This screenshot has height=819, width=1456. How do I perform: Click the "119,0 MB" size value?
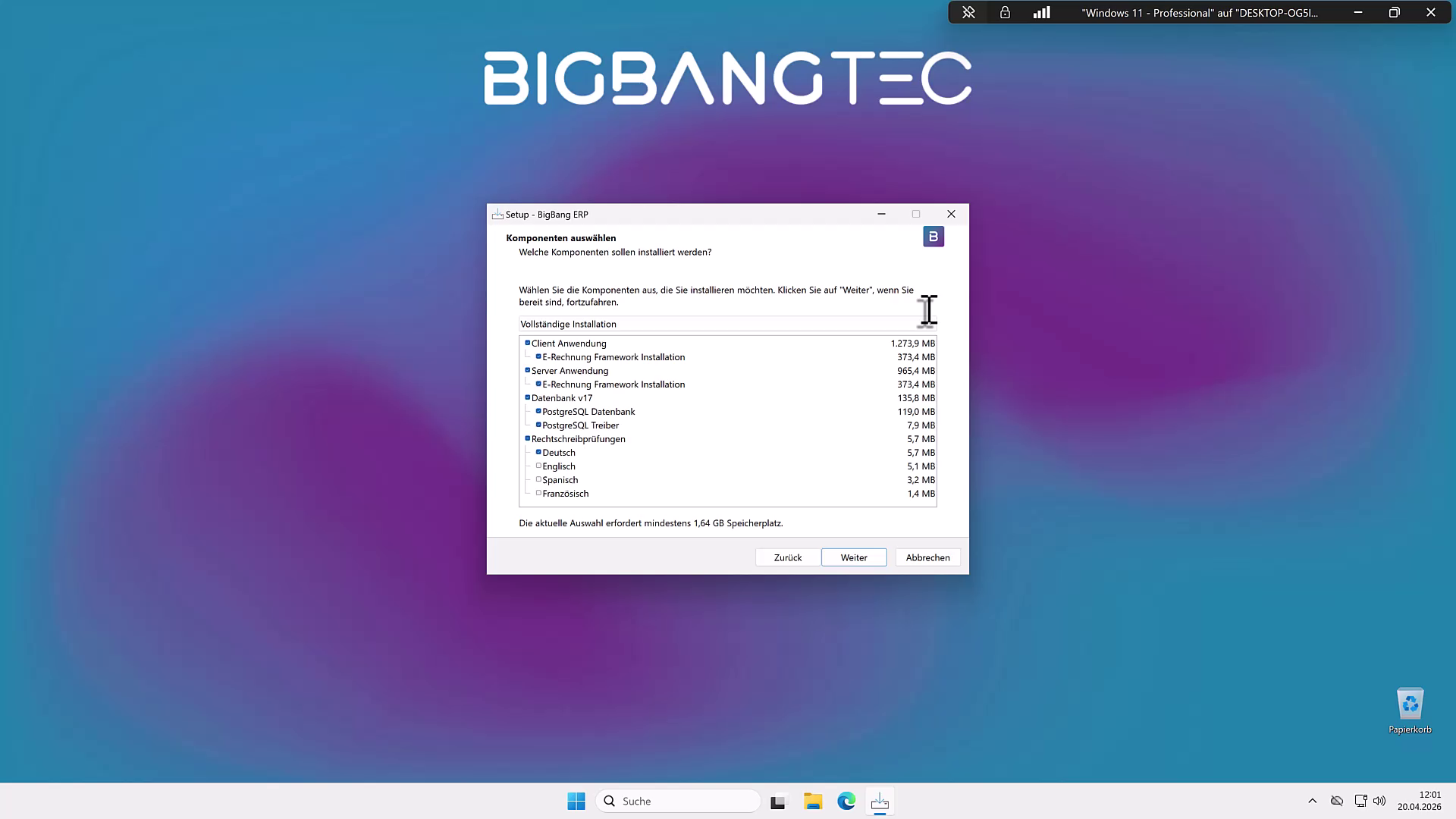[x=916, y=412]
